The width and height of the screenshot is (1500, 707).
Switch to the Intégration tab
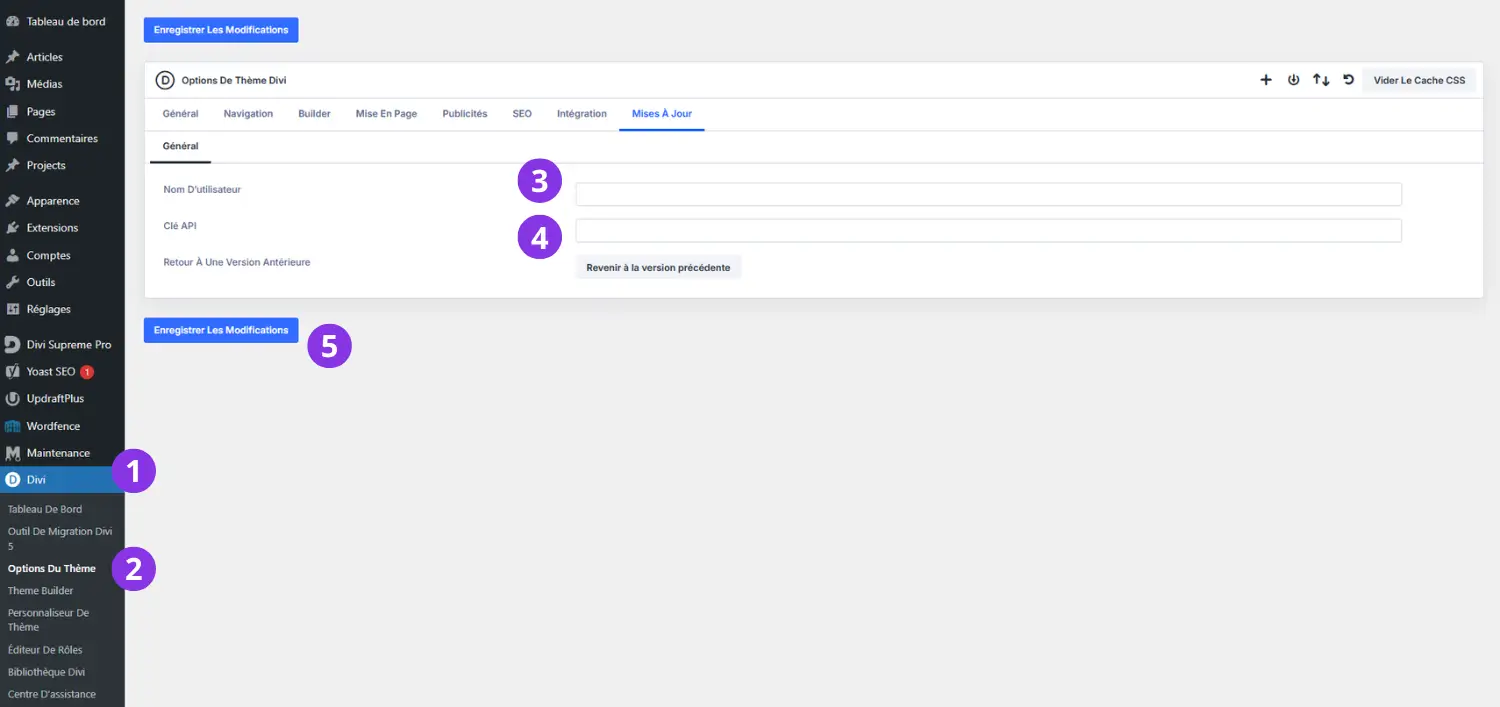582,114
